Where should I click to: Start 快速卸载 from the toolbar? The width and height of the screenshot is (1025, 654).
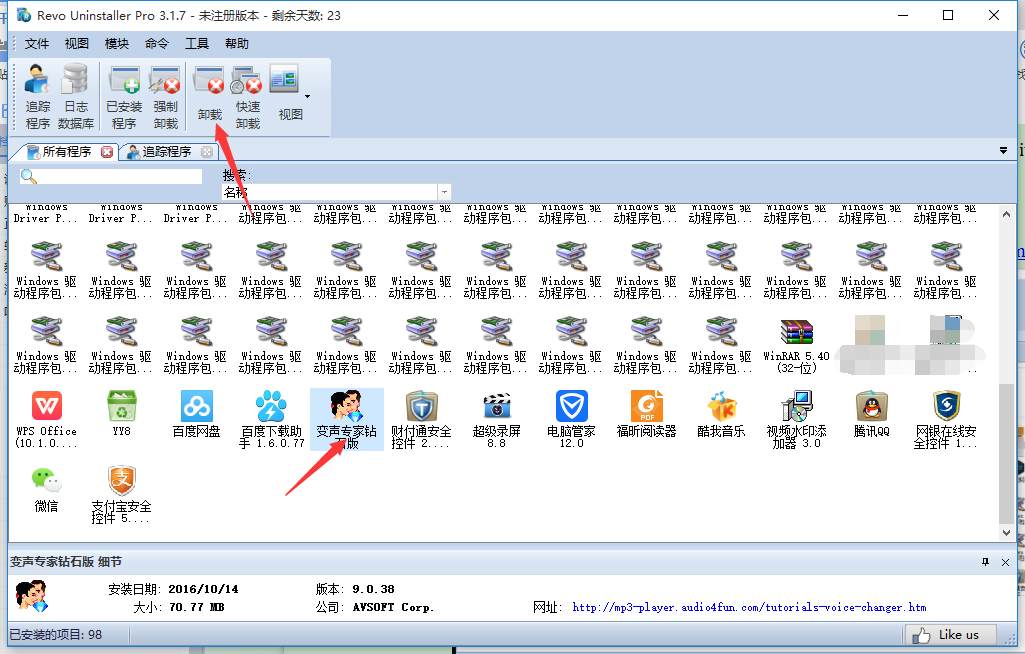tap(248, 97)
